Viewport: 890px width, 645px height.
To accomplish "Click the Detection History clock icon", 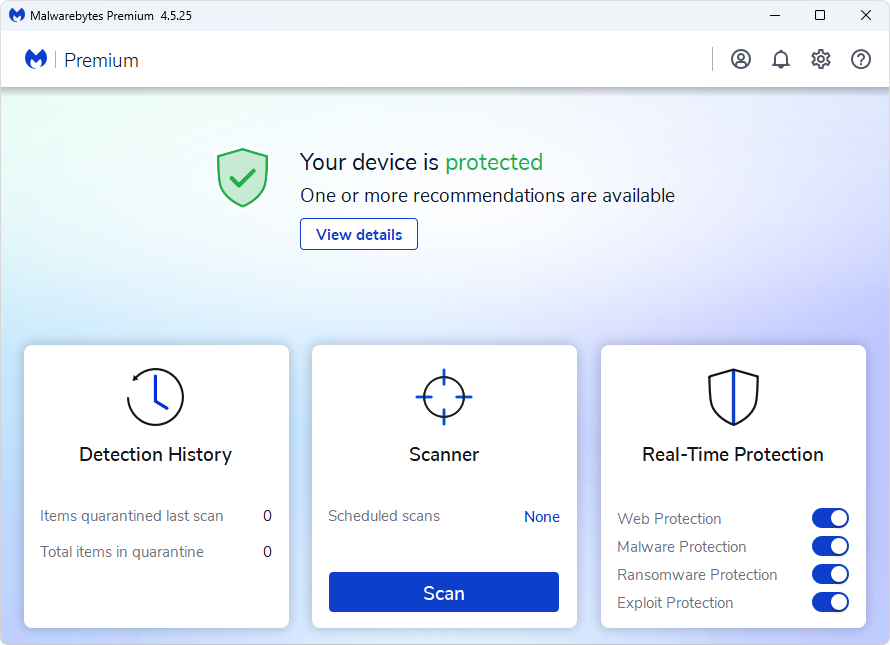I will pos(155,397).
